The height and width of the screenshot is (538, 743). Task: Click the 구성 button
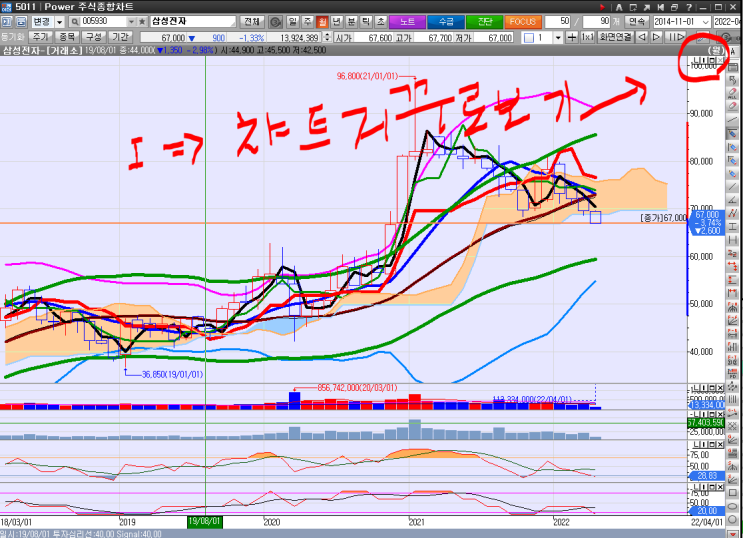[94, 37]
